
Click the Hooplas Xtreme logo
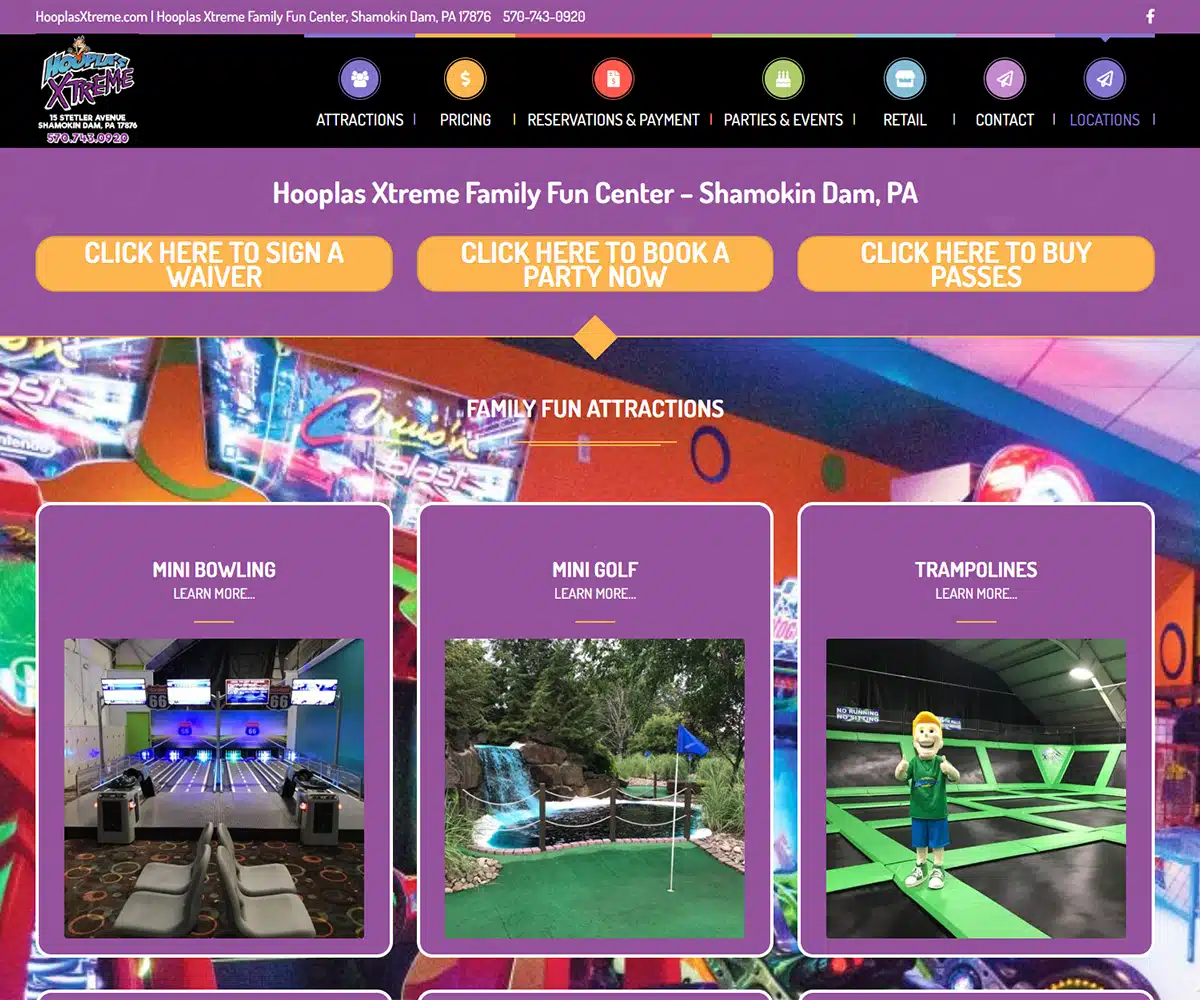[x=88, y=91]
